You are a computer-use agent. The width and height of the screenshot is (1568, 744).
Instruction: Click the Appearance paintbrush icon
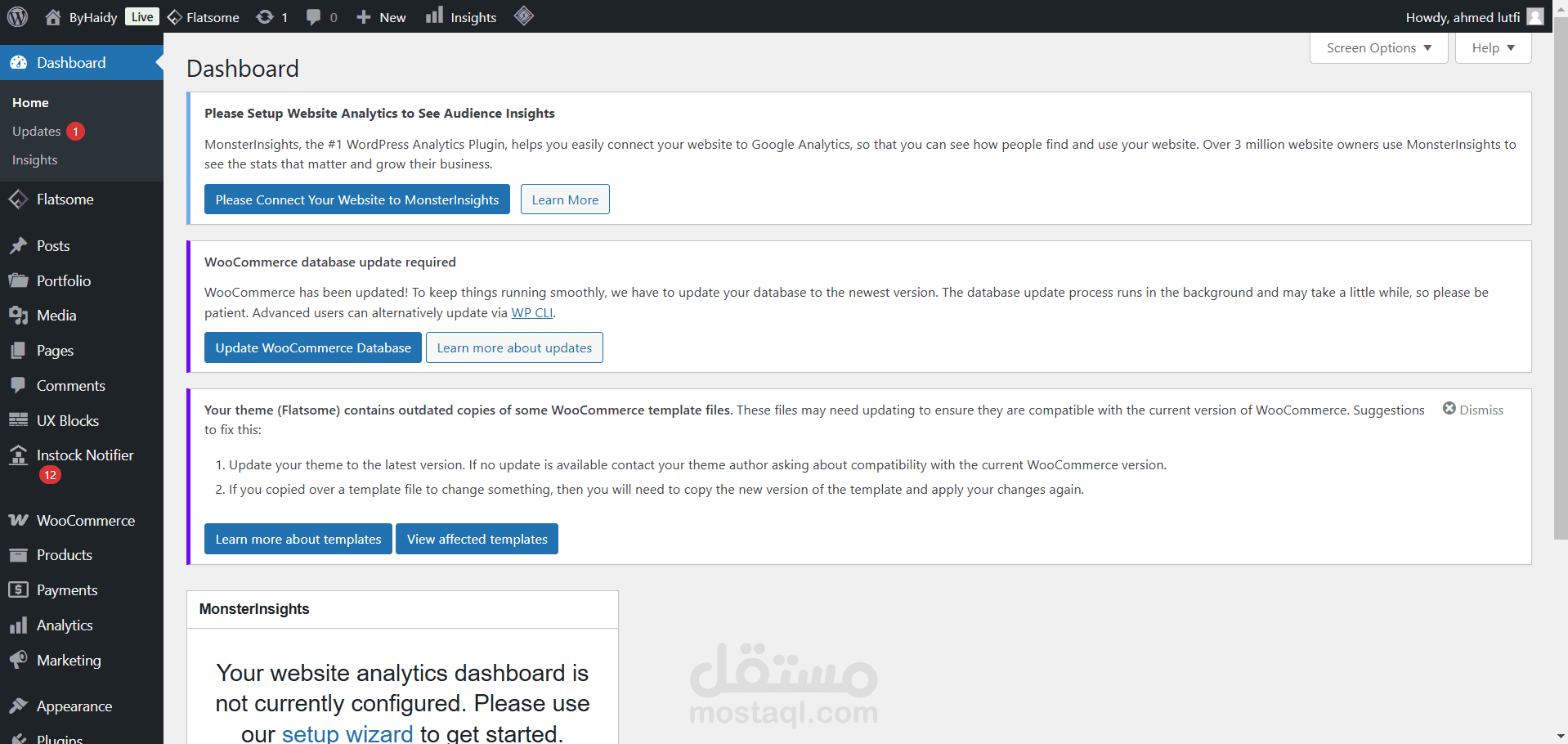19,706
